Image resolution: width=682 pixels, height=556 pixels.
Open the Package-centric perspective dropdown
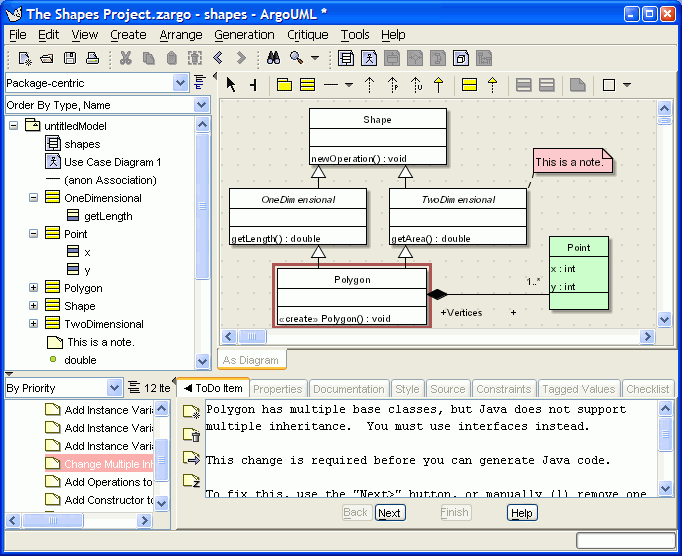(180, 83)
